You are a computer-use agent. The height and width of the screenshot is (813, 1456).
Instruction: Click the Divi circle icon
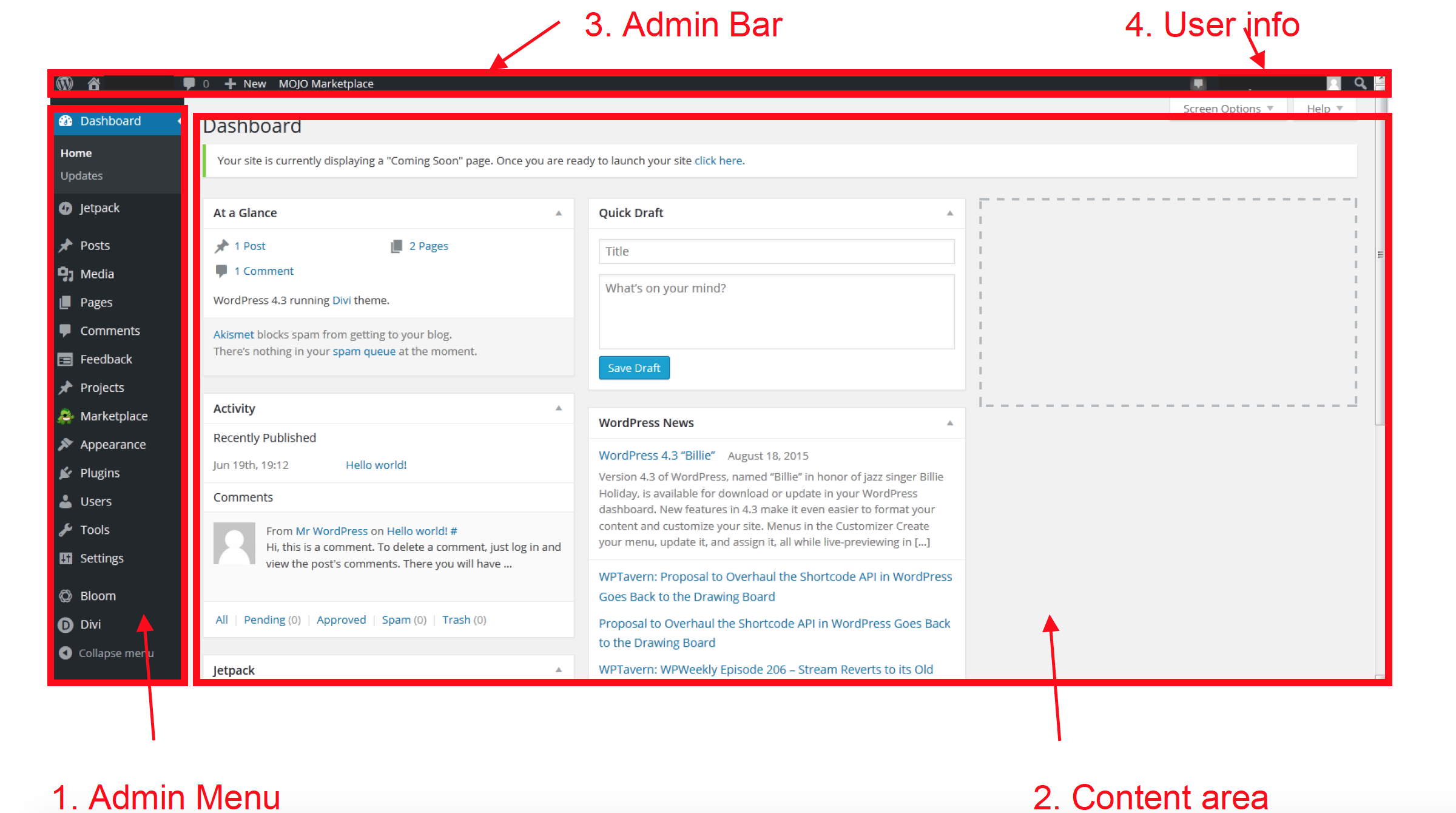point(66,624)
